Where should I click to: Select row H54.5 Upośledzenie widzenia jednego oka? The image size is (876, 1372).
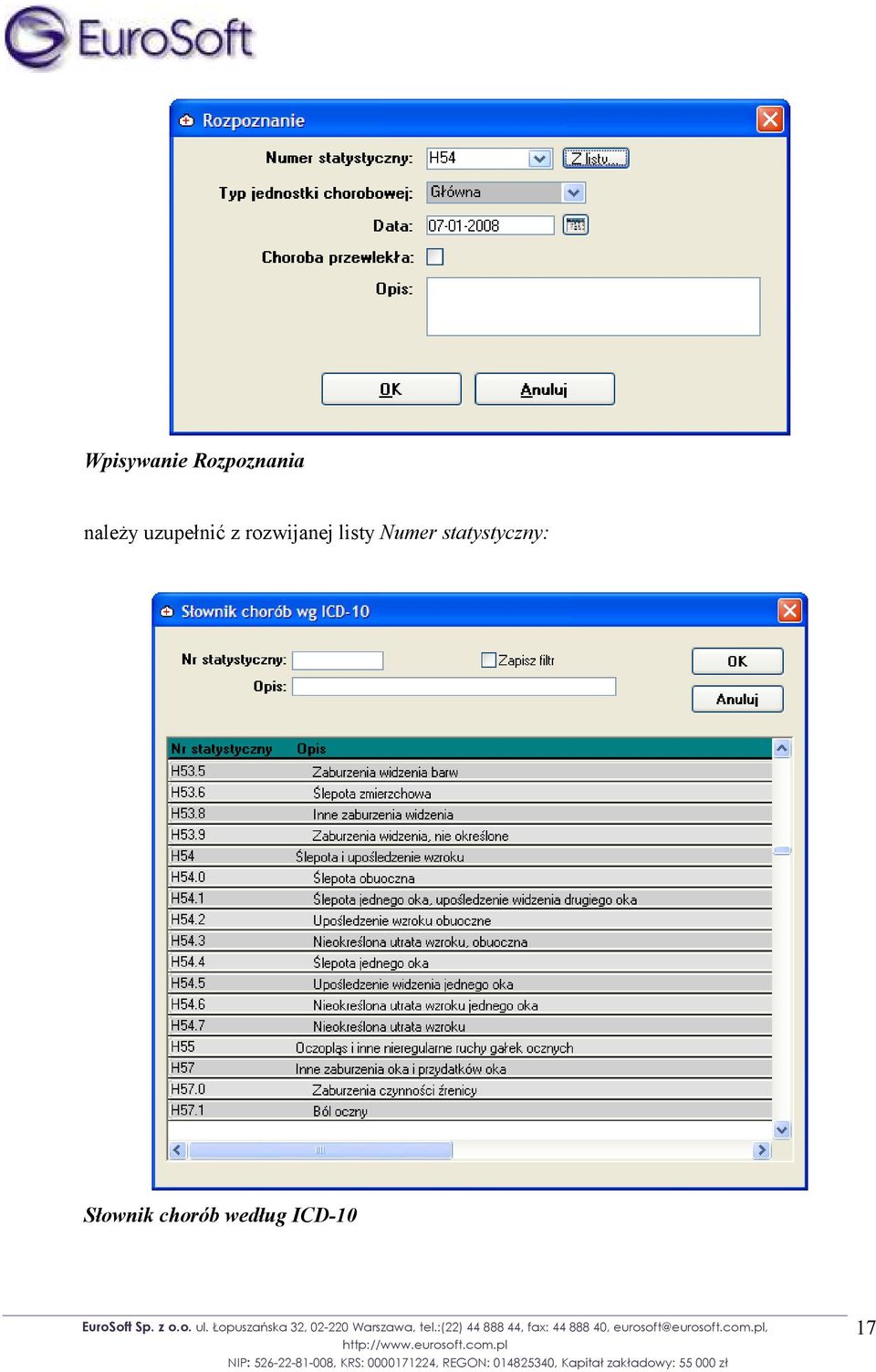point(470,983)
